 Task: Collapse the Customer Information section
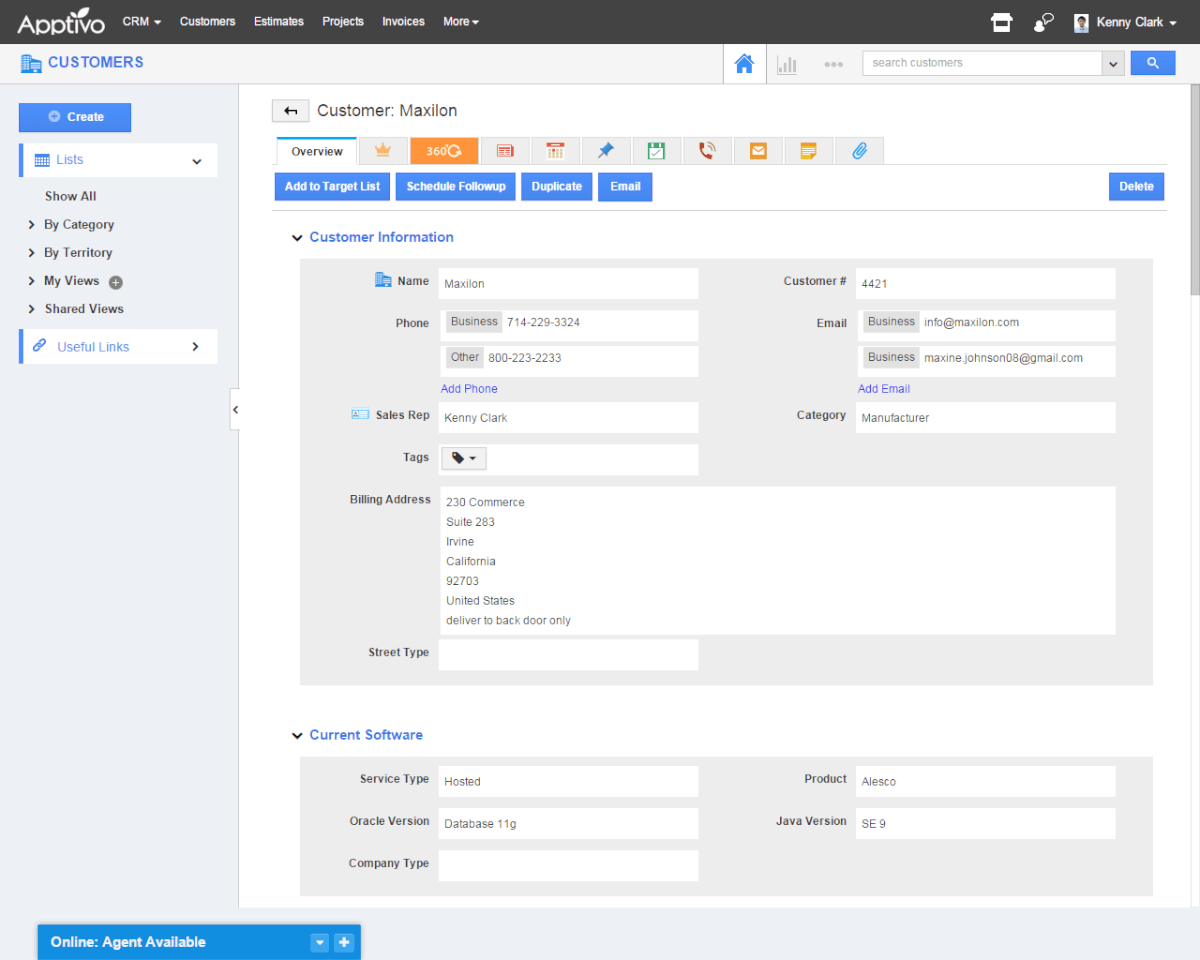pyautogui.click(x=297, y=238)
